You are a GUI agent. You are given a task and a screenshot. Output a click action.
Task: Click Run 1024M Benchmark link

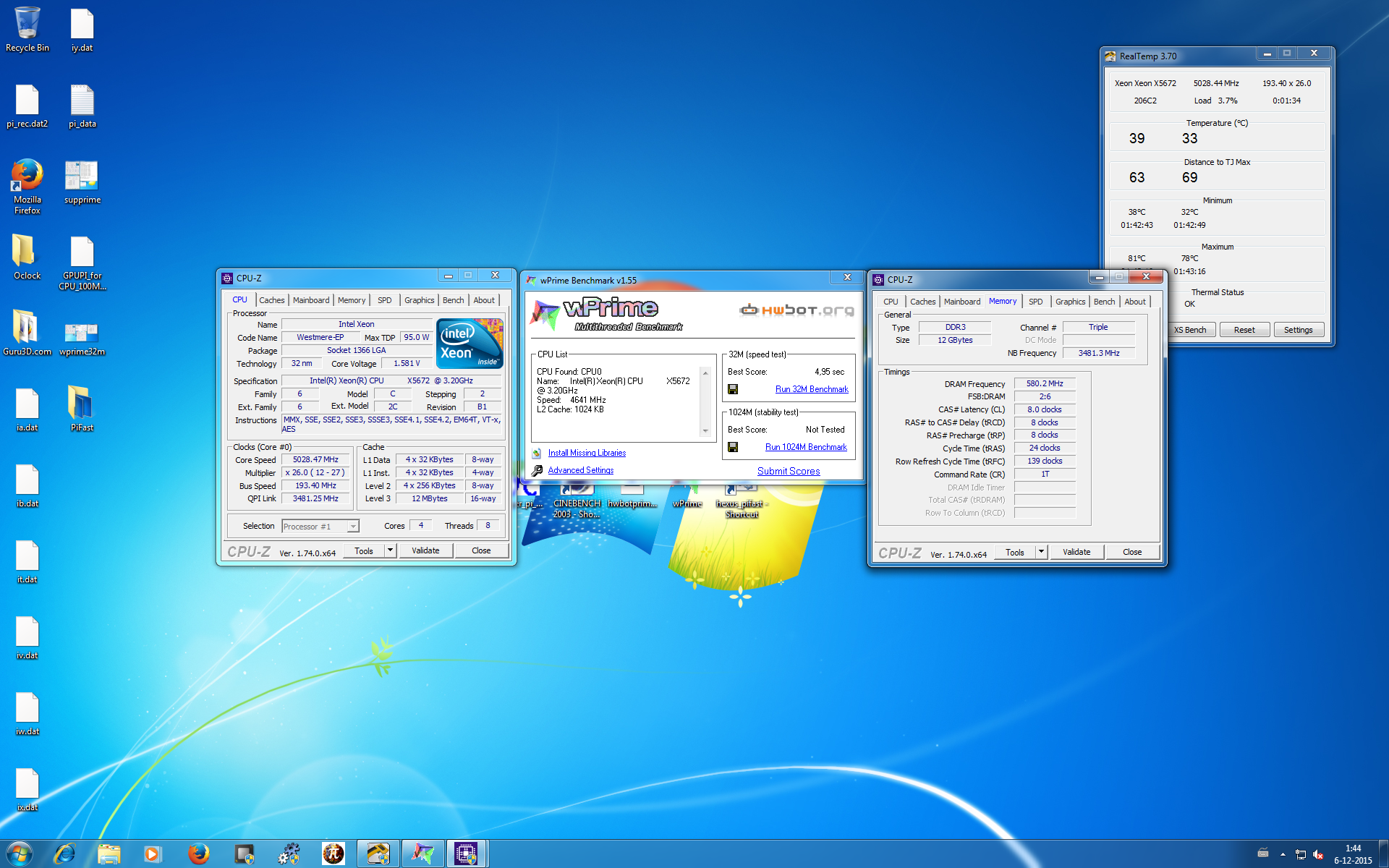pyautogui.click(x=806, y=447)
